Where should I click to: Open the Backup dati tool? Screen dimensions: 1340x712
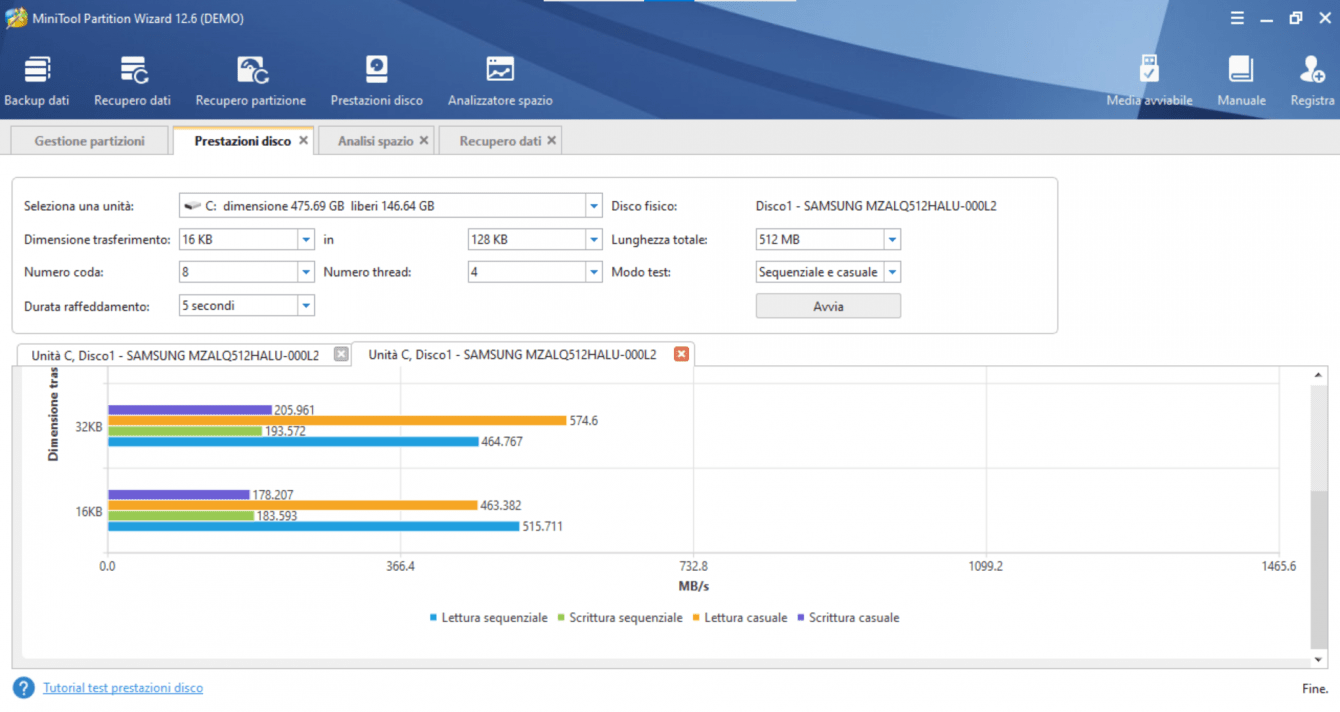click(37, 82)
